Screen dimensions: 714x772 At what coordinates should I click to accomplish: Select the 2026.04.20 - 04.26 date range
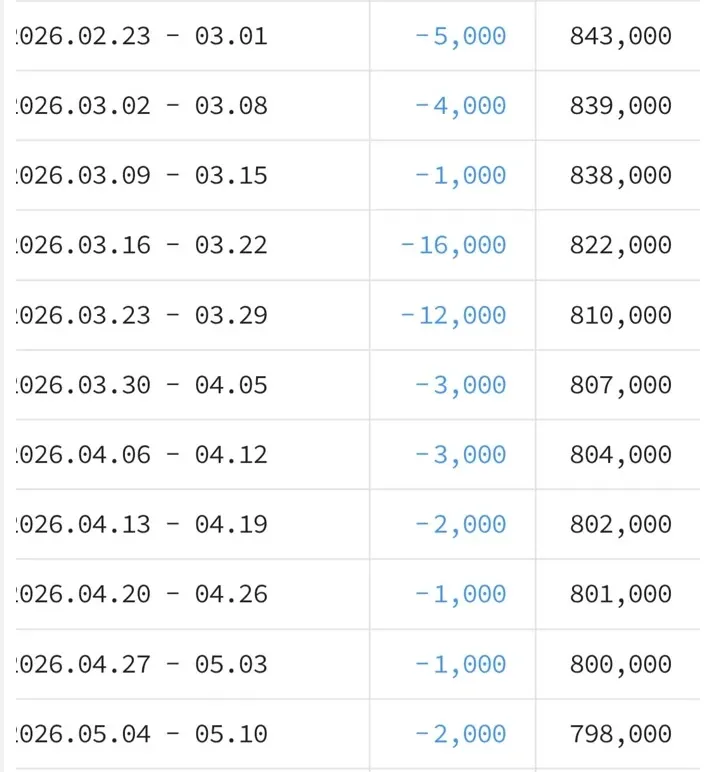(x=141, y=594)
